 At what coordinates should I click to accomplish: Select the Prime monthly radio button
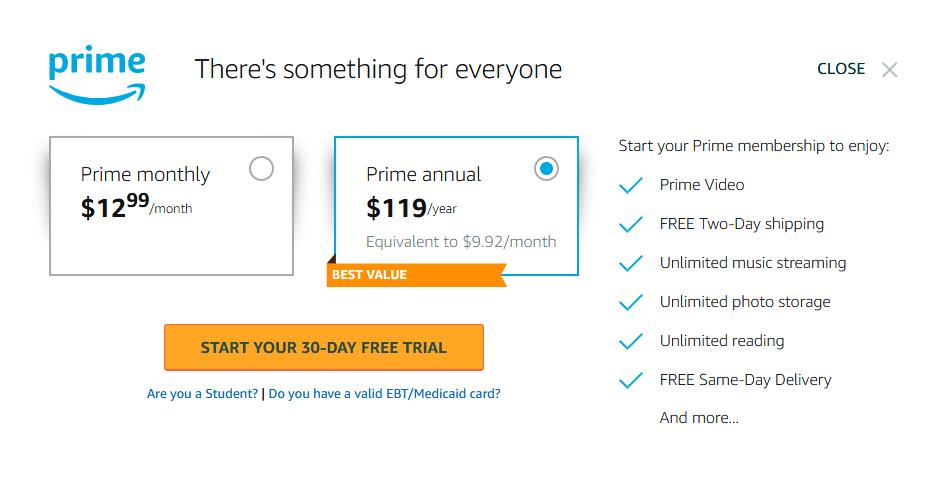261,169
